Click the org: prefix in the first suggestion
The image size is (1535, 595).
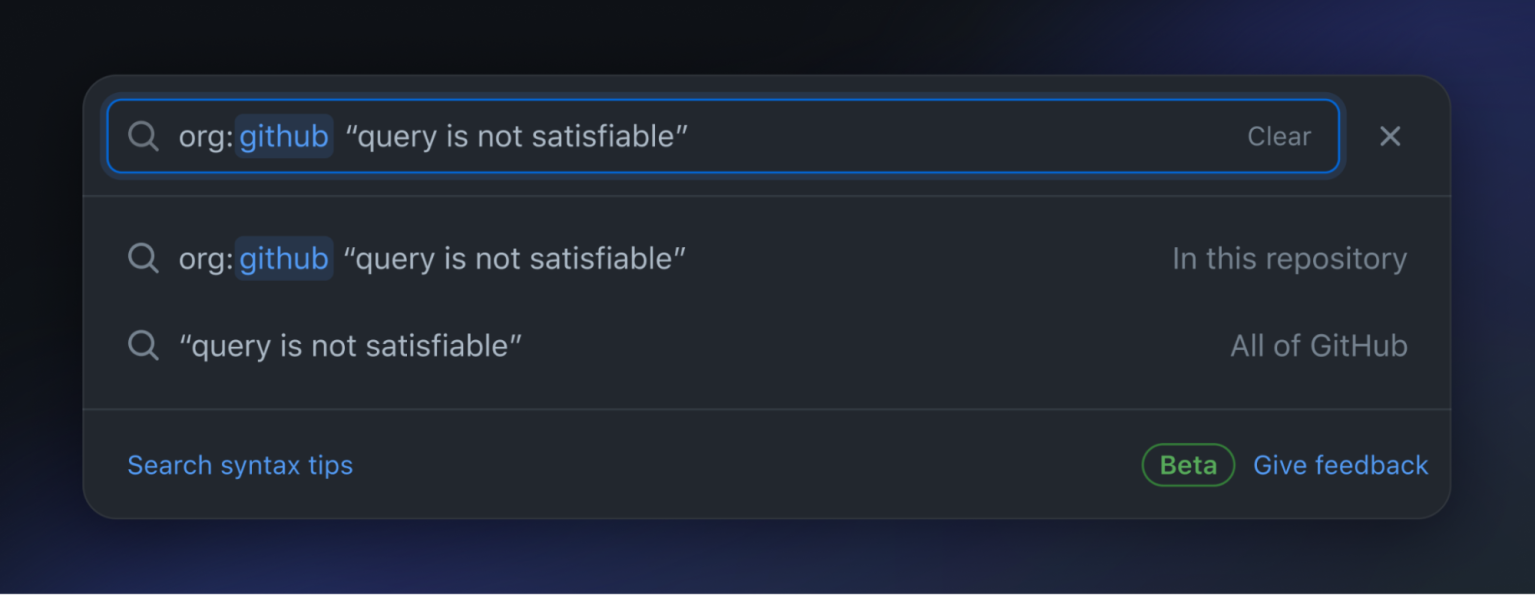pos(205,259)
